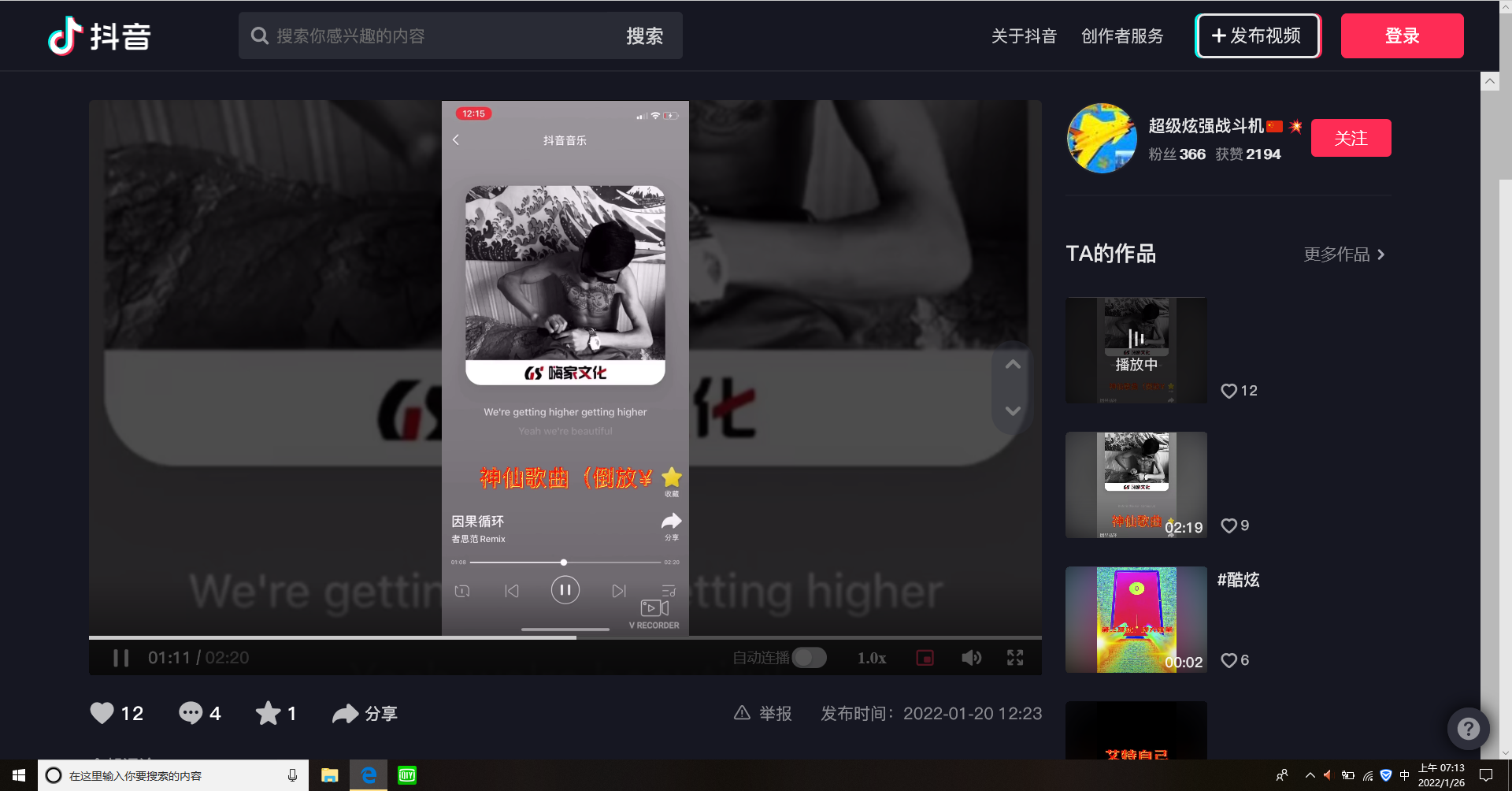Open the help question-mark button
The width and height of the screenshot is (1512, 791).
(1469, 729)
